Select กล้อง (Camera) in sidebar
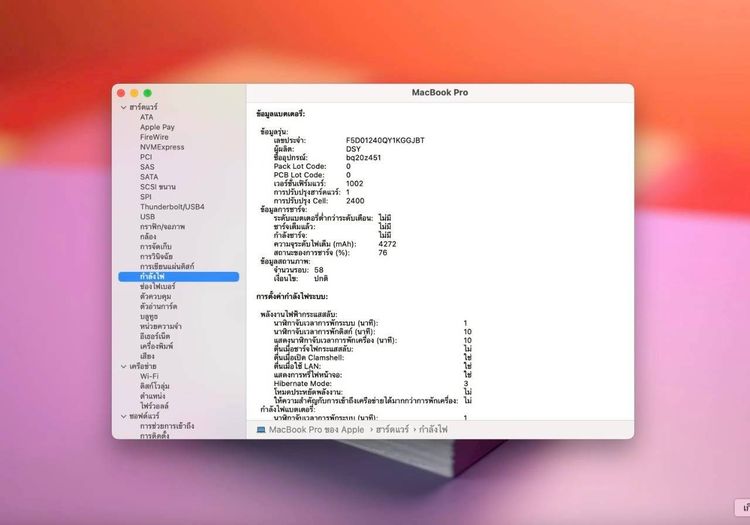The height and width of the screenshot is (525, 750). click(x=148, y=237)
